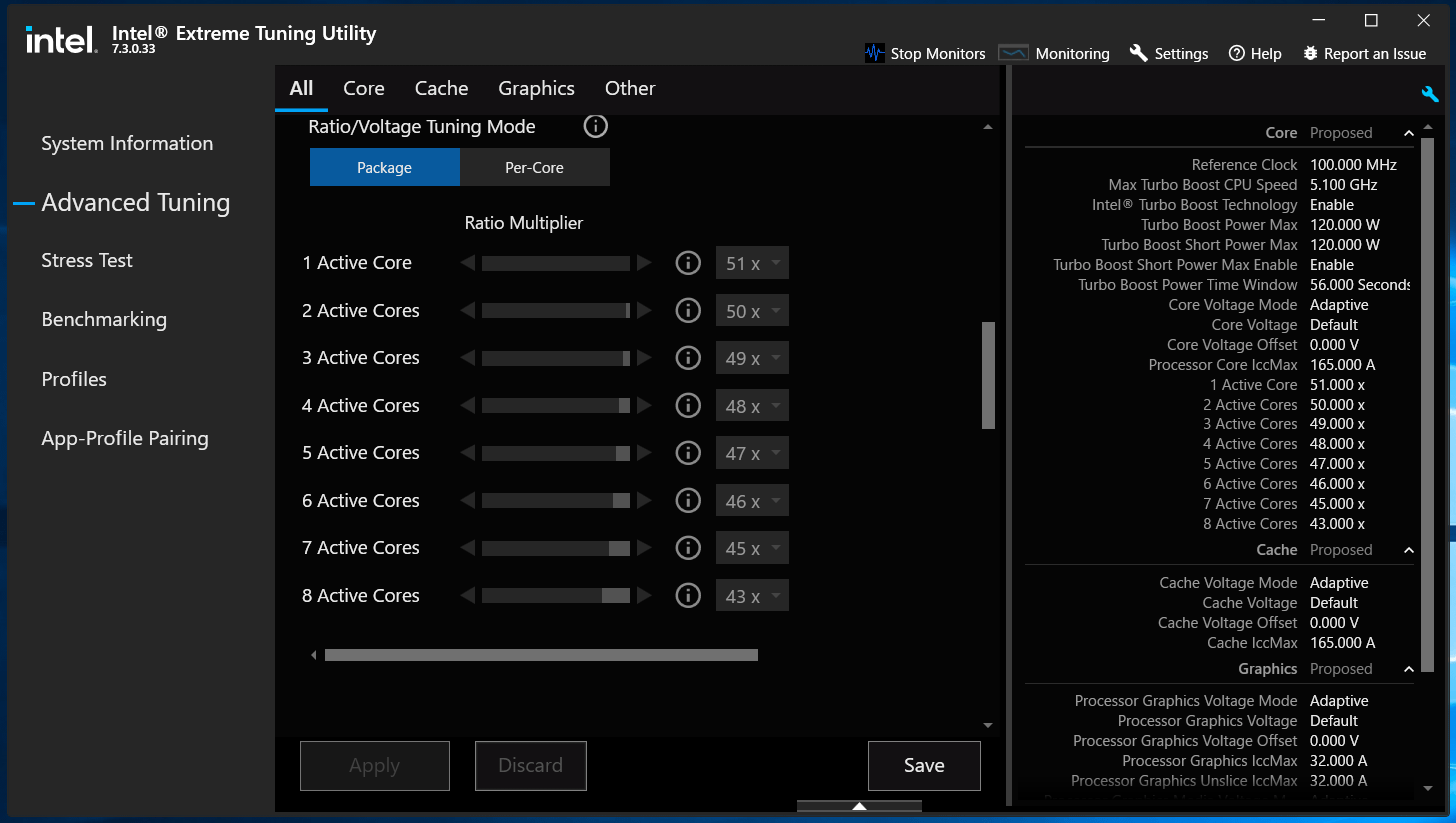Decrease 7 Active Cores ratio with left arrow
The height and width of the screenshot is (823, 1456).
click(468, 548)
